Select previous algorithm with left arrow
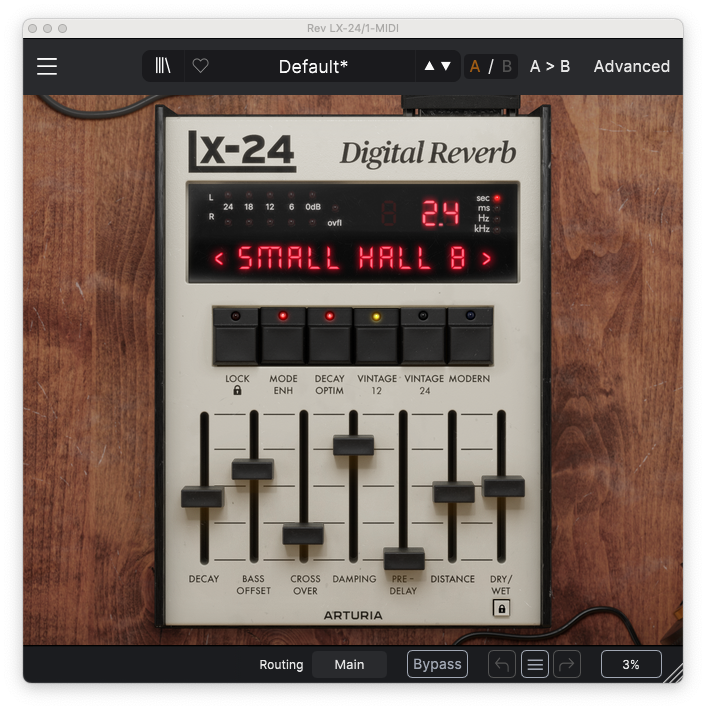Image resolution: width=706 pixels, height=710 pixels. pos(219,260)
